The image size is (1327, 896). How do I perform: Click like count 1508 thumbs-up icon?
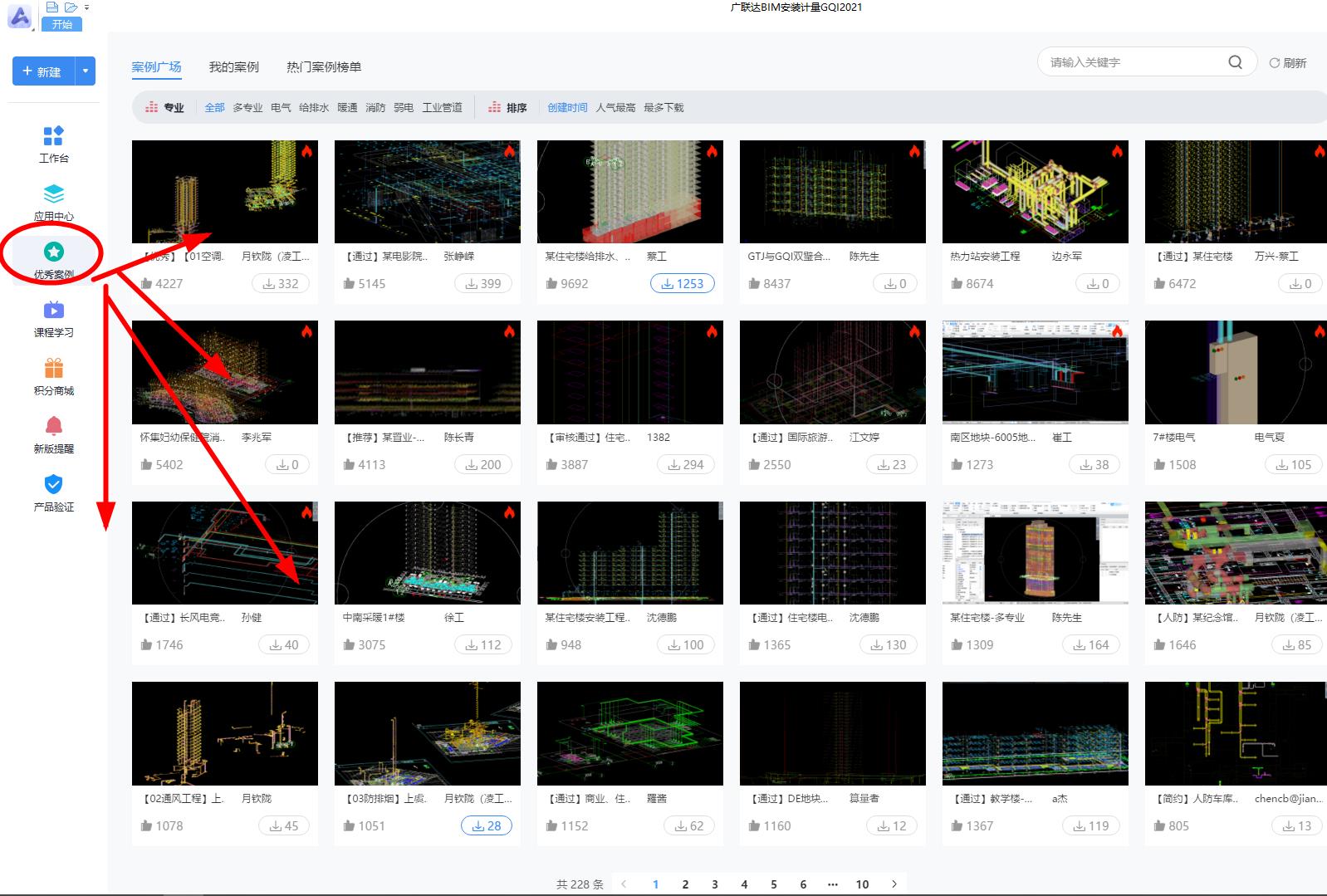click(1159, 465)
